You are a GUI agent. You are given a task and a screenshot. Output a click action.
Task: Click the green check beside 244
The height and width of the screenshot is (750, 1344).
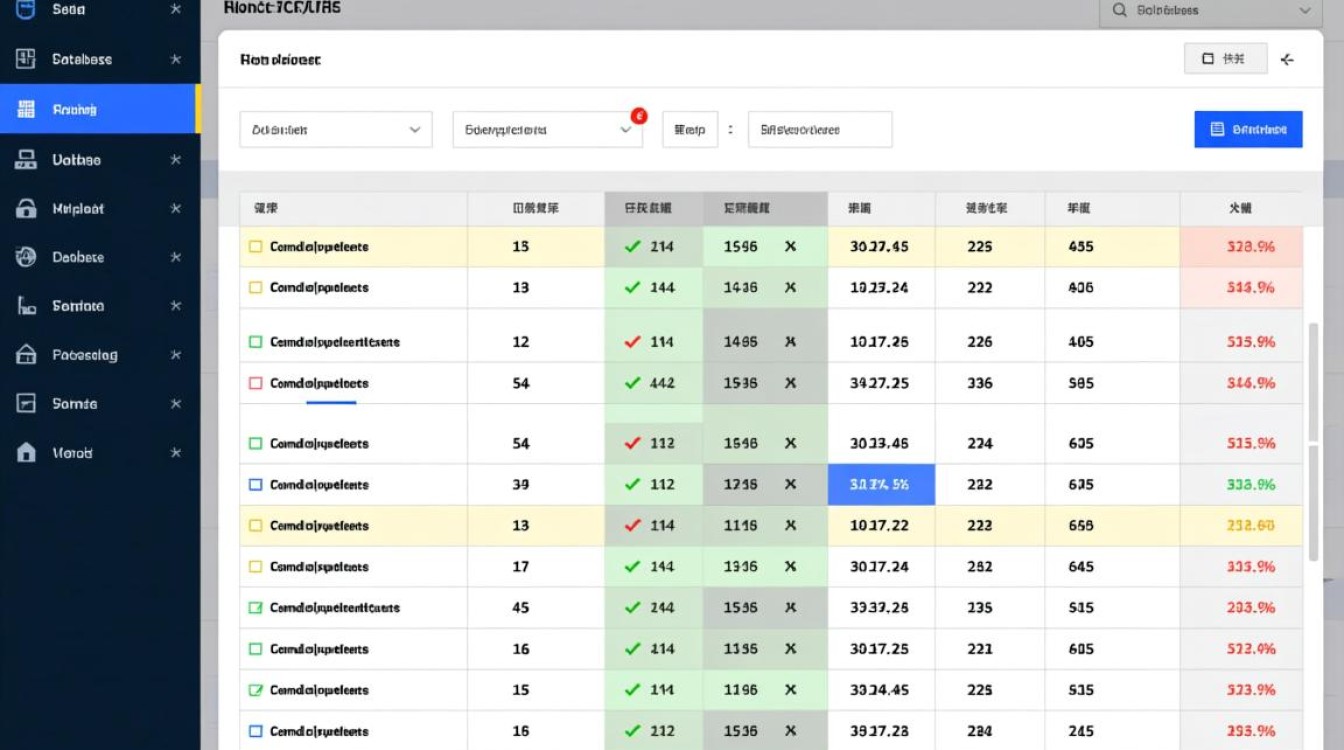pos(632,607)
